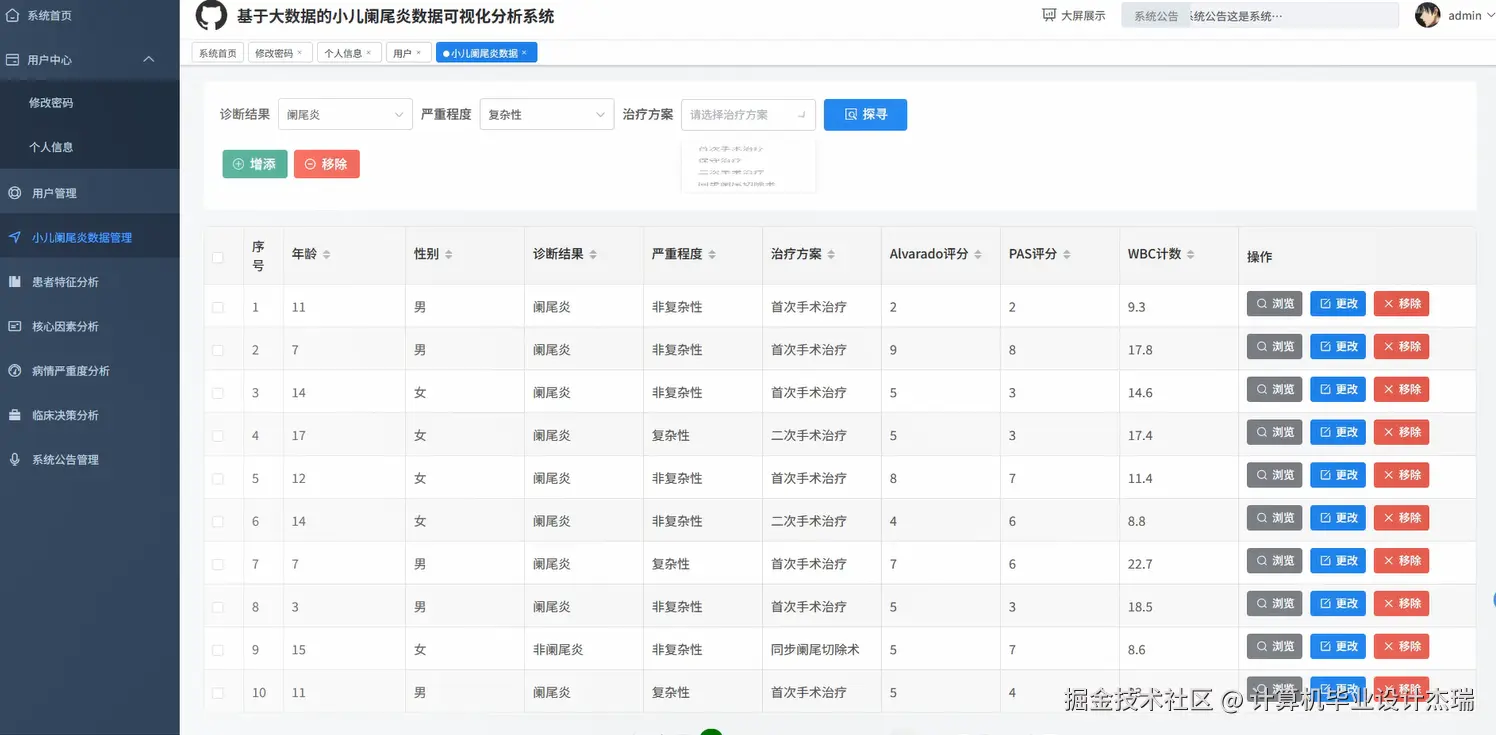Toggle the select-all checkbox in table header
This screenshot has height=735, width=1496.
point(218,258)
